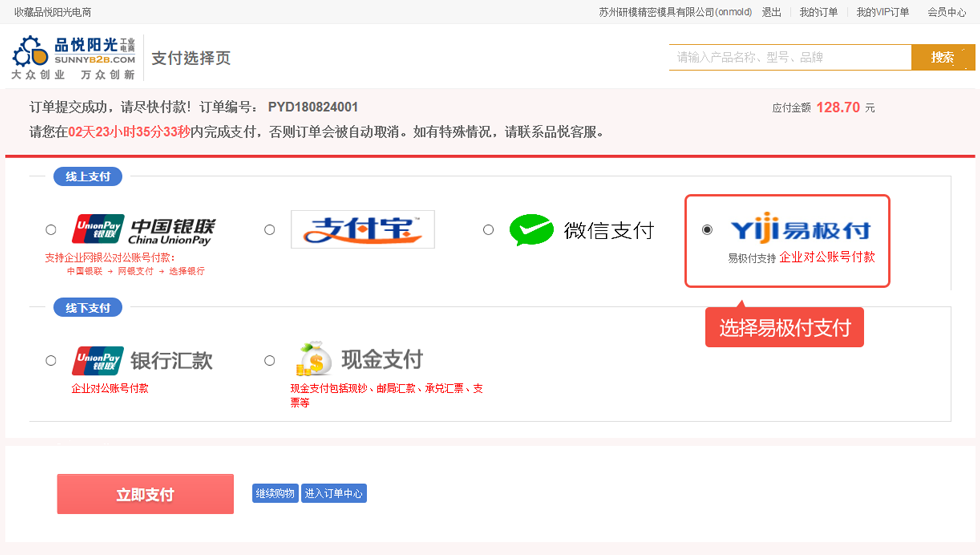
Task: Click the SunnyB2B site logo
Action: [x=74, y=58]
